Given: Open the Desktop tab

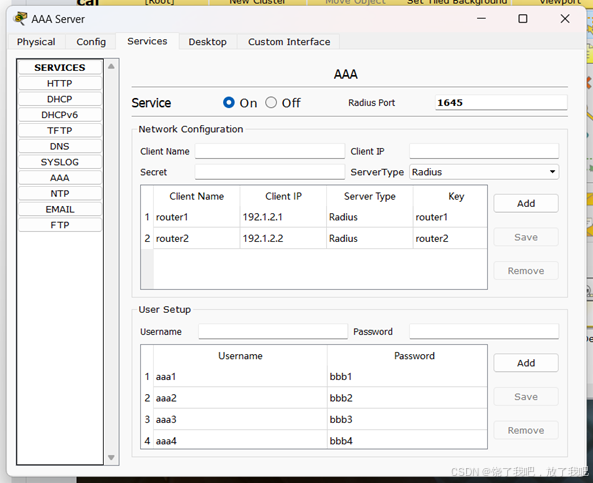Looking at the screenshot, I should tap(207, 42).
